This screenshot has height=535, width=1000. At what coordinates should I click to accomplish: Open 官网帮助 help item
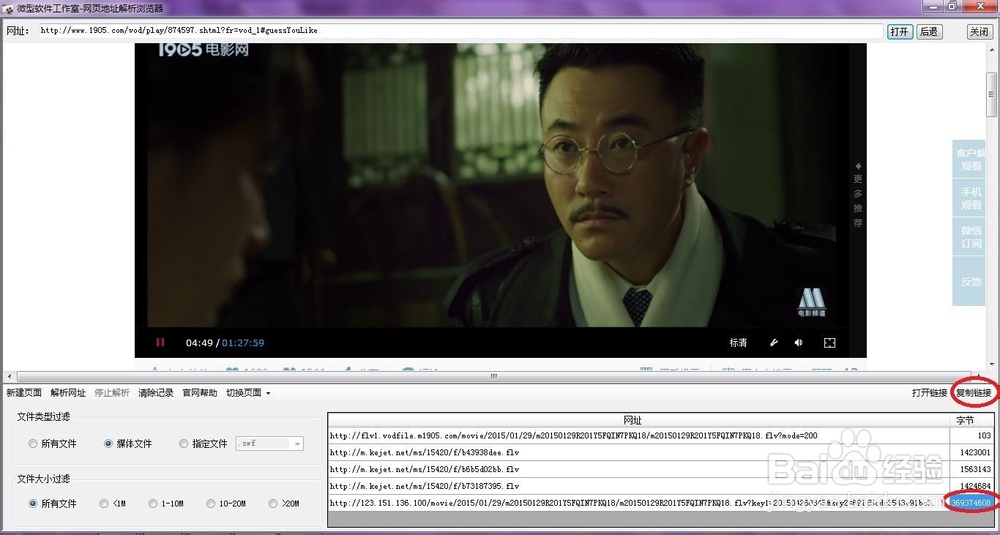click(200, 393)
